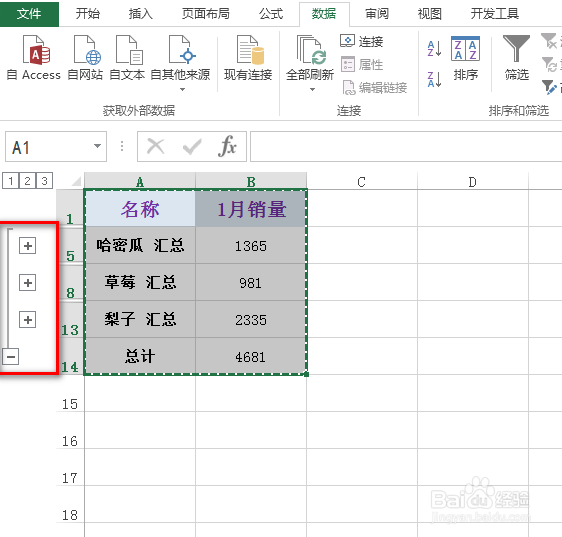The height and width of the screenshot is (537, 562).
Task: Click the Insert Function fx button
Action: point(227,146)
